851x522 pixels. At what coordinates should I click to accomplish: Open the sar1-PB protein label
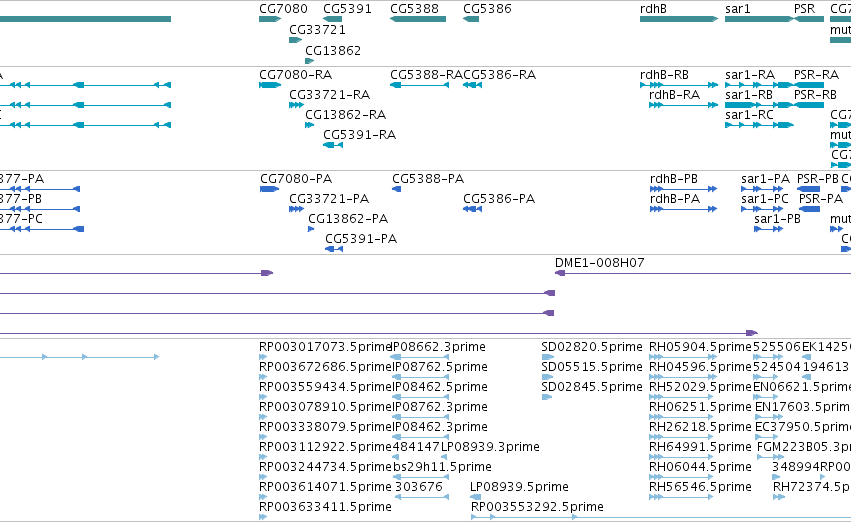[778, 219]
